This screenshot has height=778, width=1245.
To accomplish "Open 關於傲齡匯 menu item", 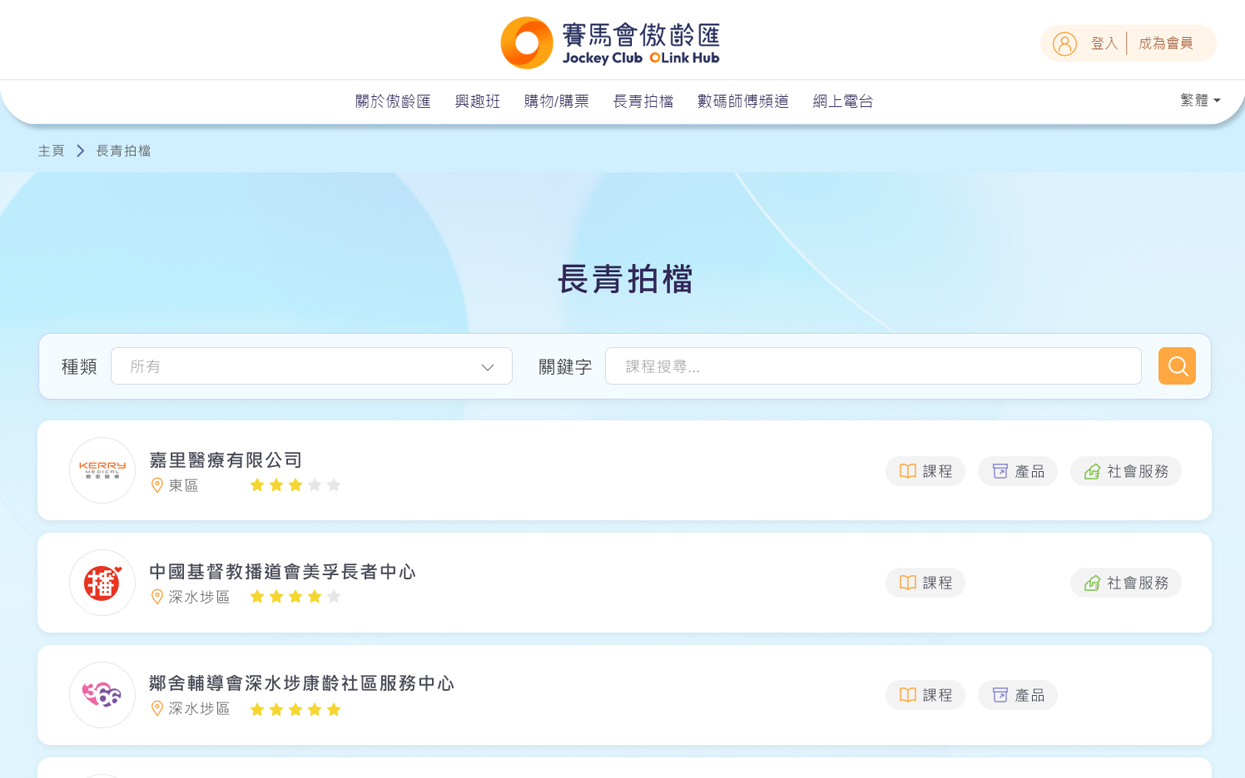I will [393, 101].
